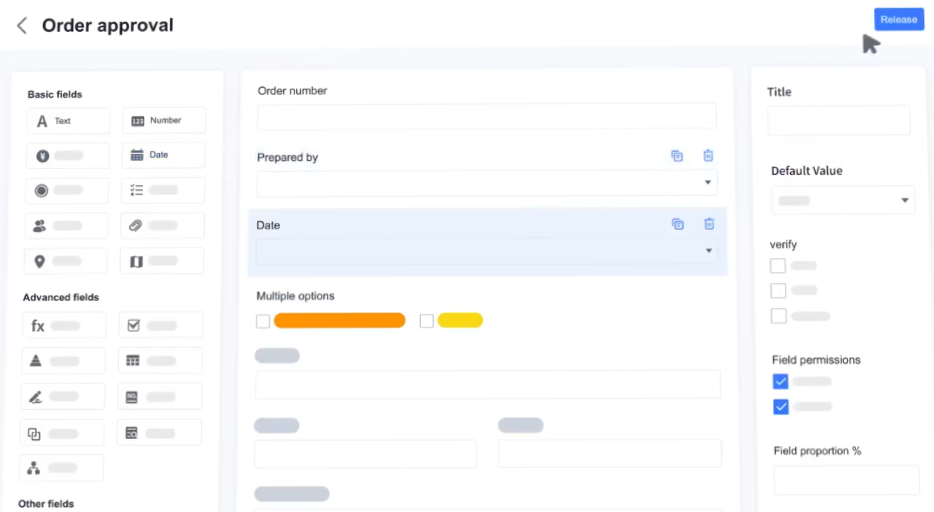Focus the Field proportion % input
This screenshot has height=512, width=934.
tap(846, 479)
